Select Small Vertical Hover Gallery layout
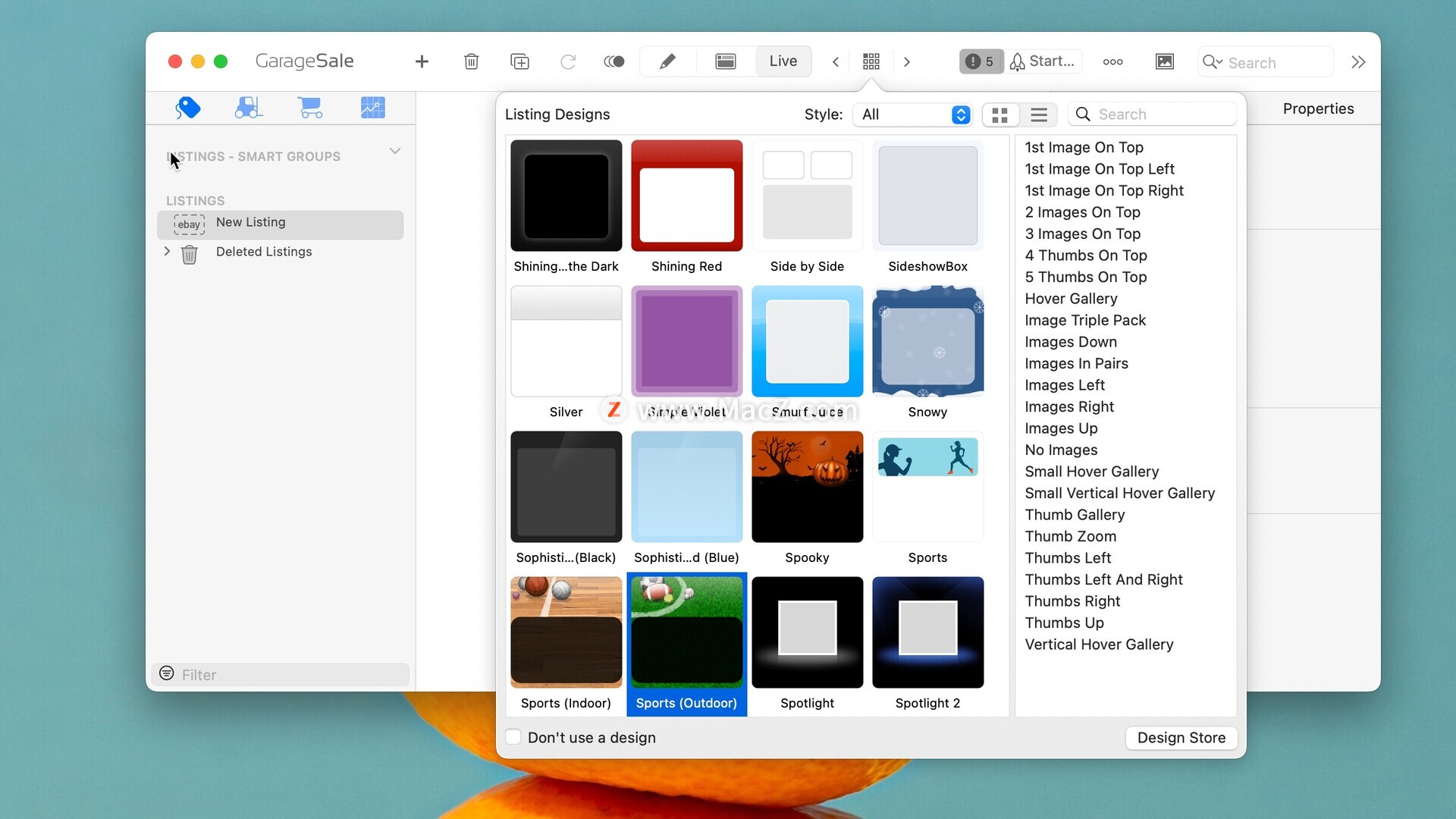1456x819 pixels. pyautogui.click(x=1119, y=493)
